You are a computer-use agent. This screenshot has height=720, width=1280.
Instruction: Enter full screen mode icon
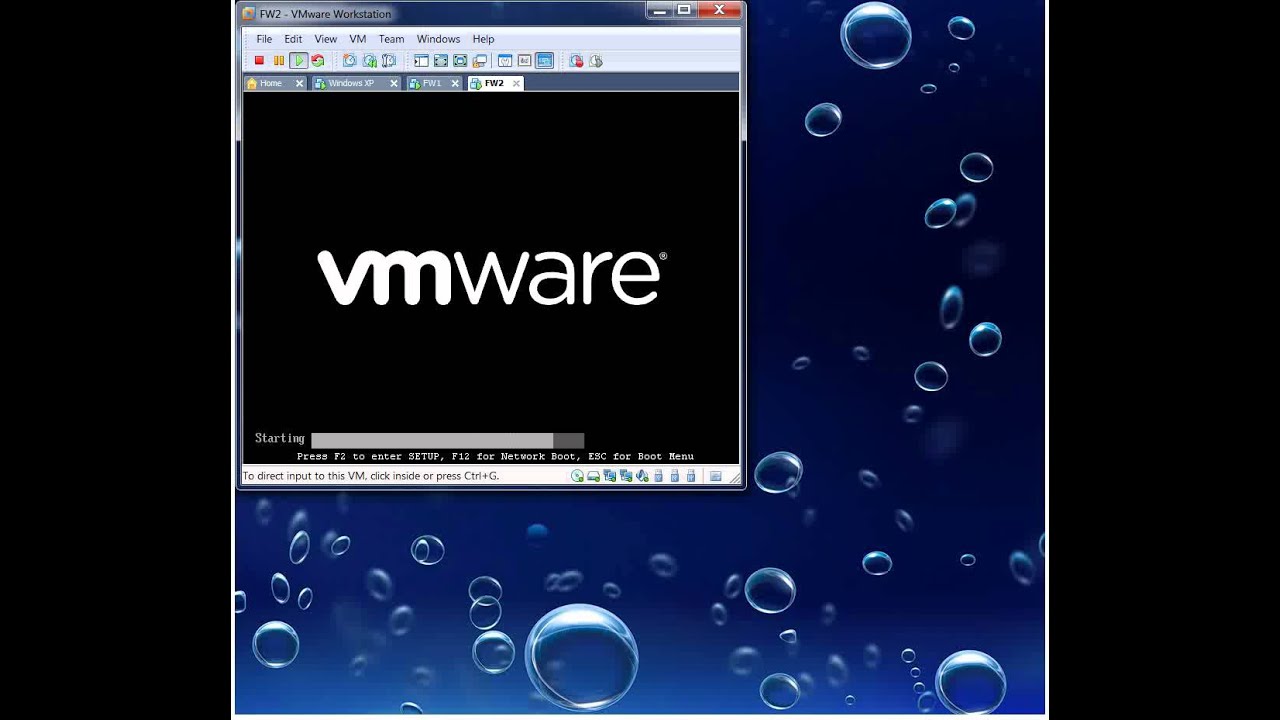[460, 61]
